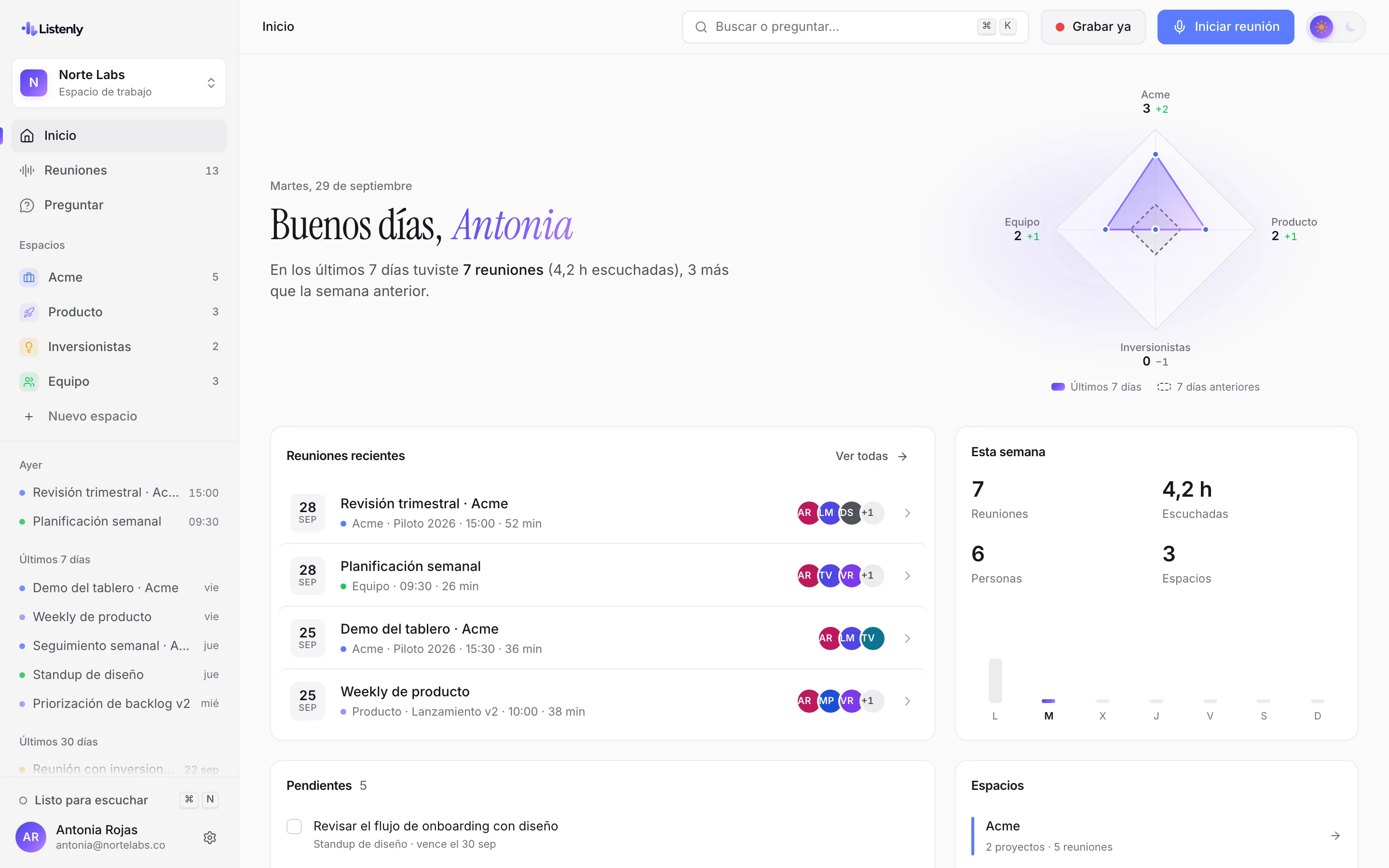Click the Inversionistas lightbulb icon

(29, 347)
